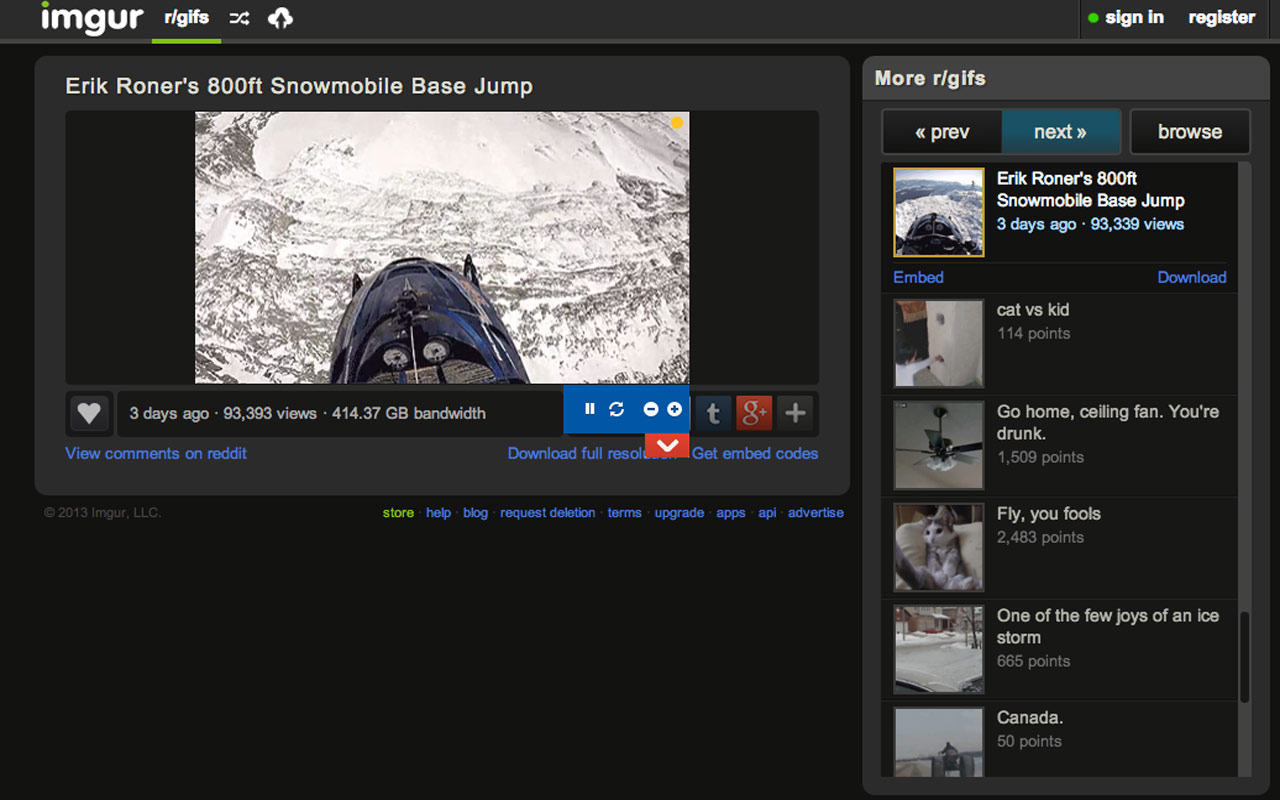This screenshot has height=800, width=1280.
Task: Restart the gif with the reload icon
Action: 617,409
